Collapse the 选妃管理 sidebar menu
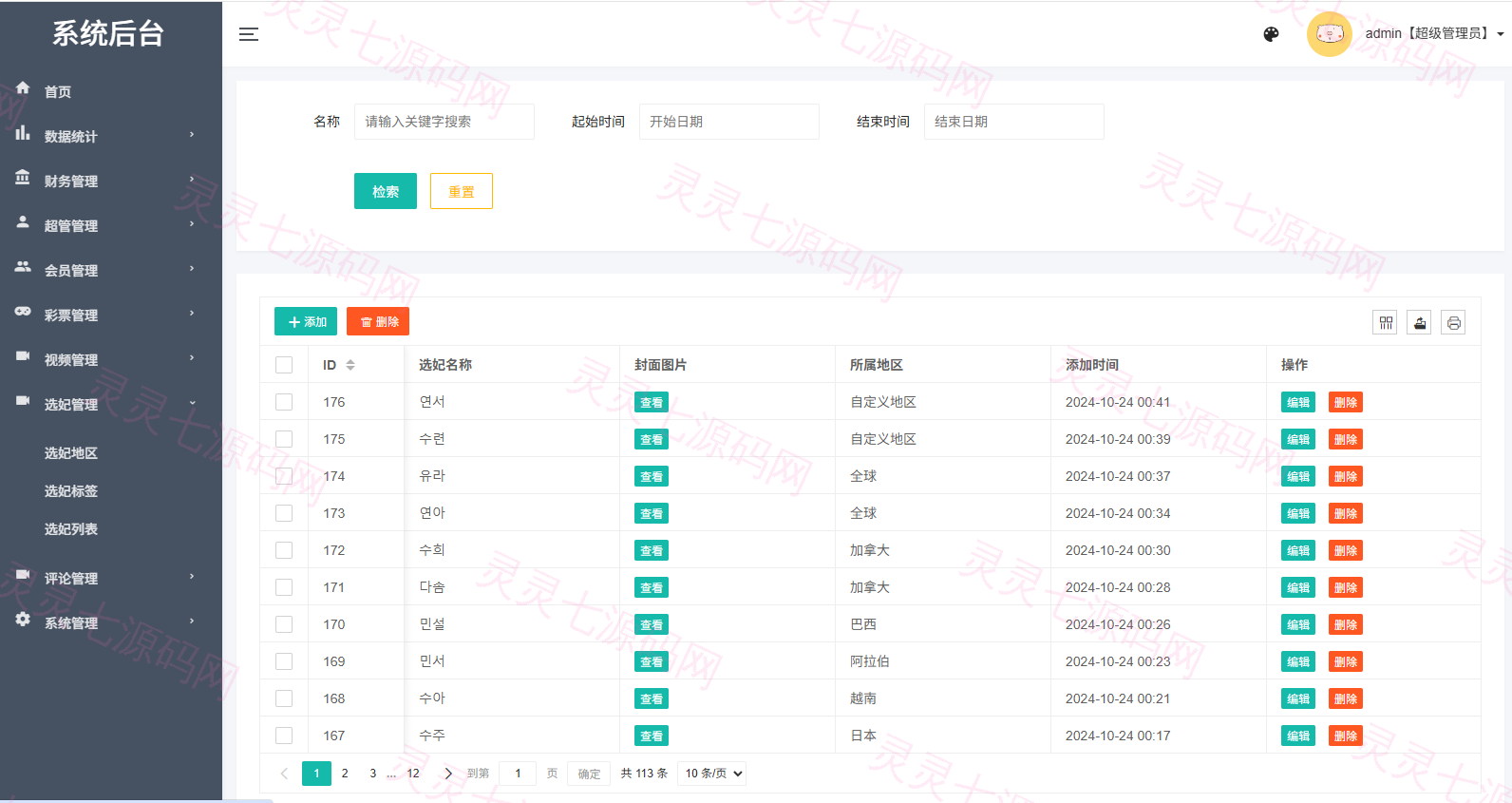The width and height of the screenshot is (1512, 803). pos(111,404)
